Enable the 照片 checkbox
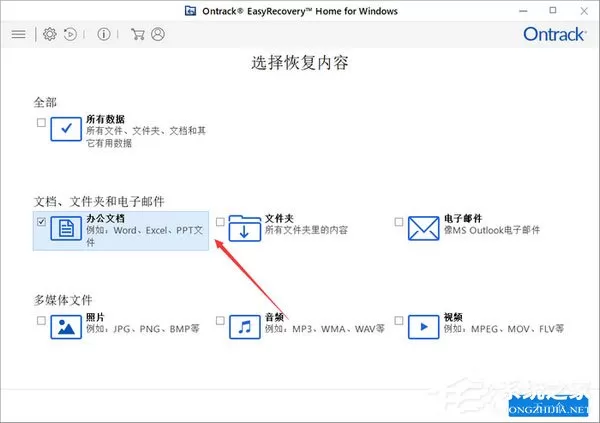600x423 pixels. [41, 320]
